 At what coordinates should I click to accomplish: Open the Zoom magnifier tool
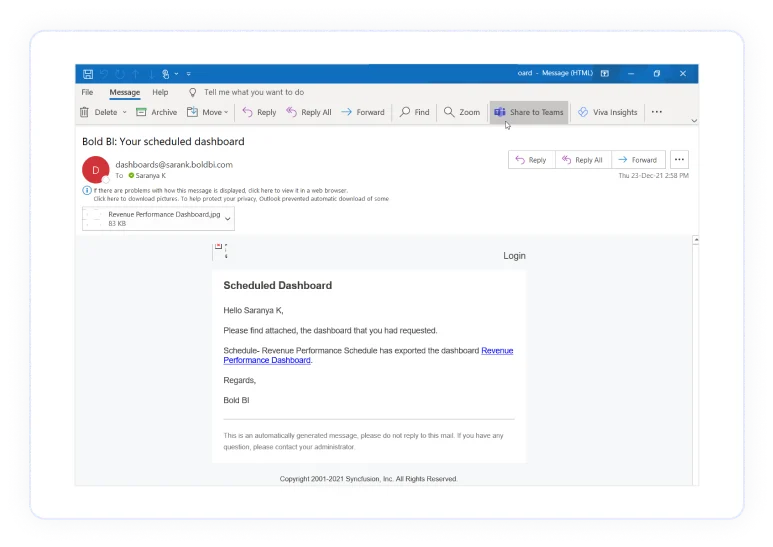[x=462, y=112]
